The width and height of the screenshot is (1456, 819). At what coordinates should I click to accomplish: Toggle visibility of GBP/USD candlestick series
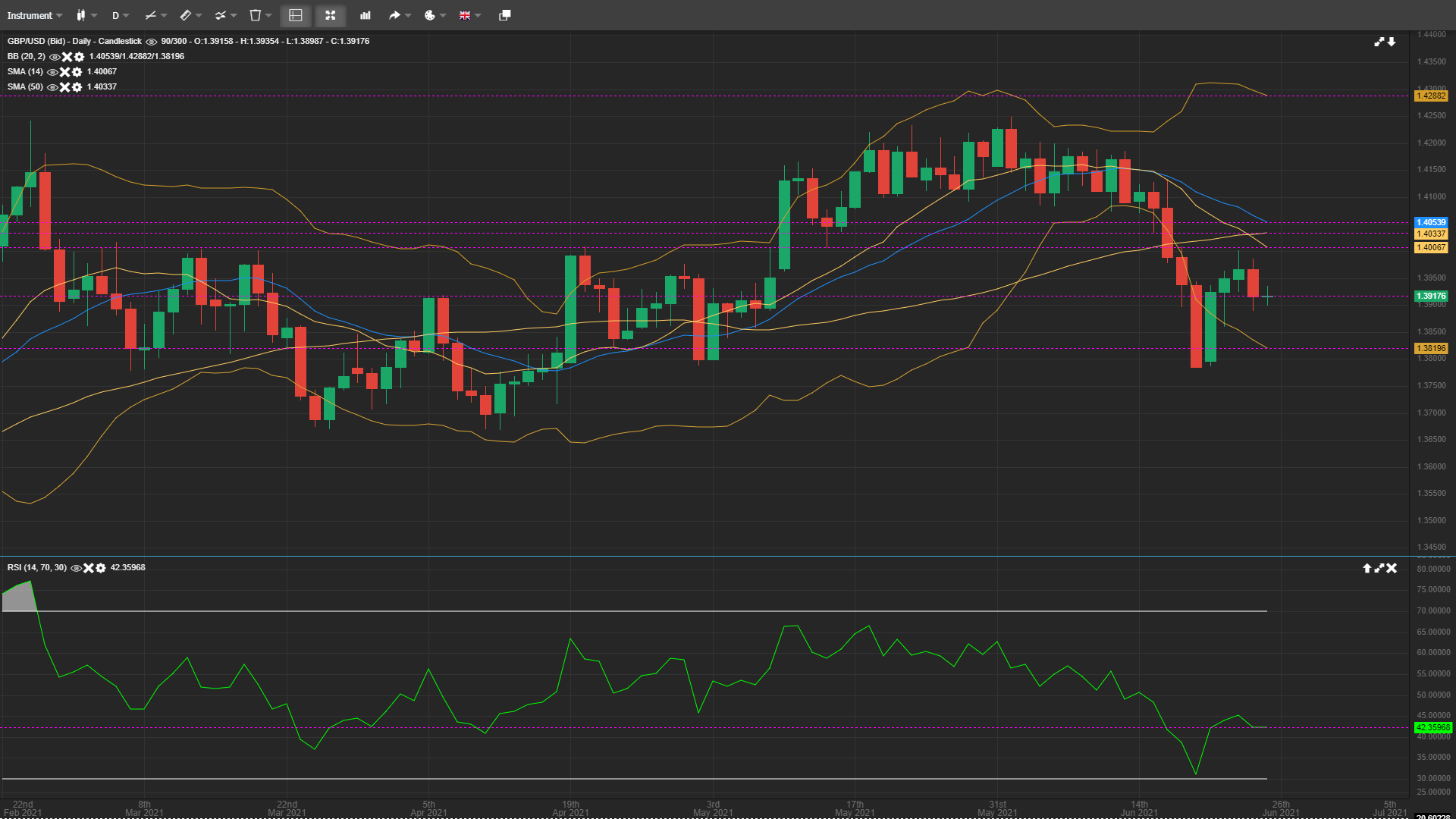coord(151,42)
